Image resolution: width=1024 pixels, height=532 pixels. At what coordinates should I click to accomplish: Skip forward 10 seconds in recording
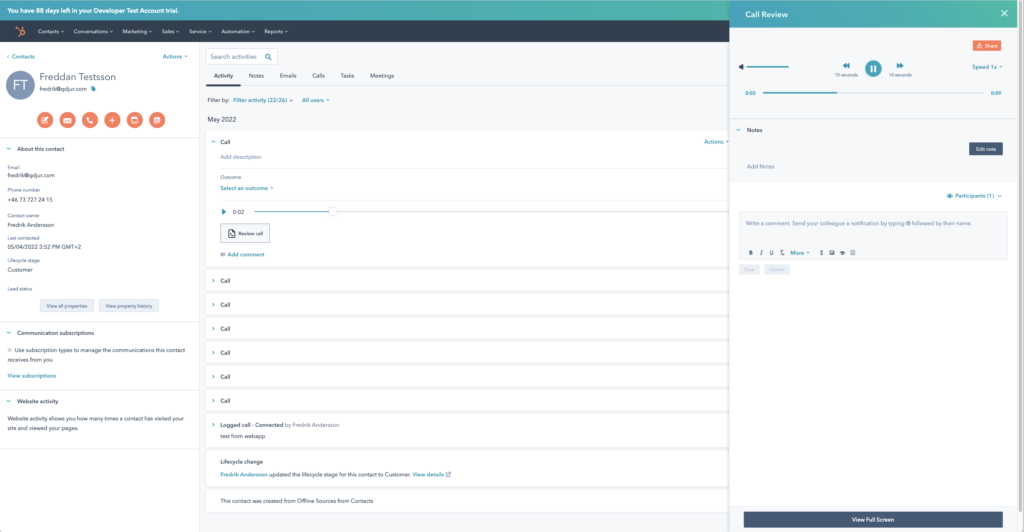(900, 66)
